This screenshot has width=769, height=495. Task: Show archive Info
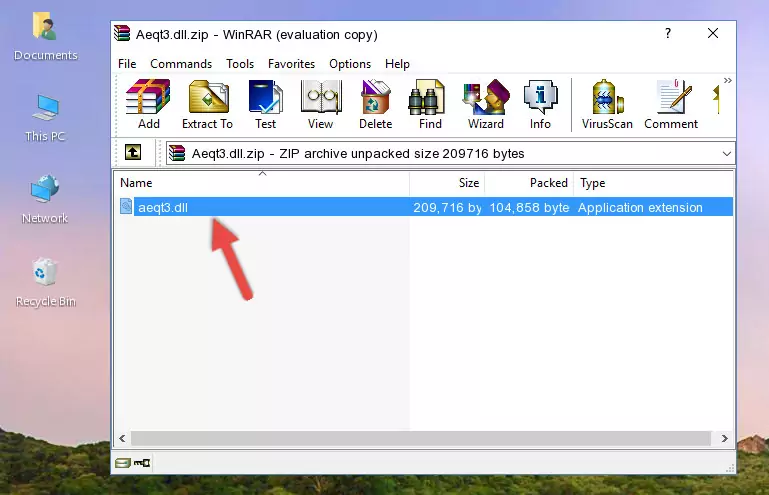coord(540,104)
